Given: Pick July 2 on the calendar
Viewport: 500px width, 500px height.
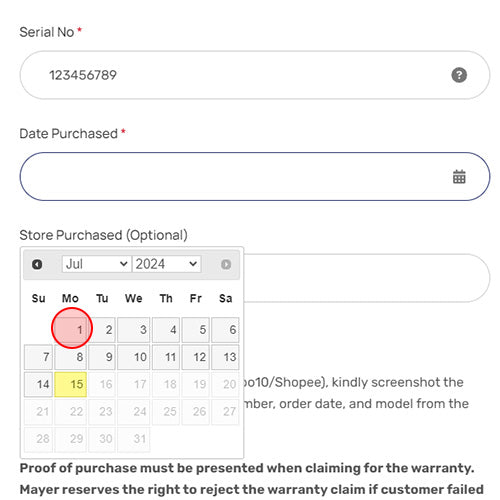Looking at the screenshot, I should click(x=102, y=330).
